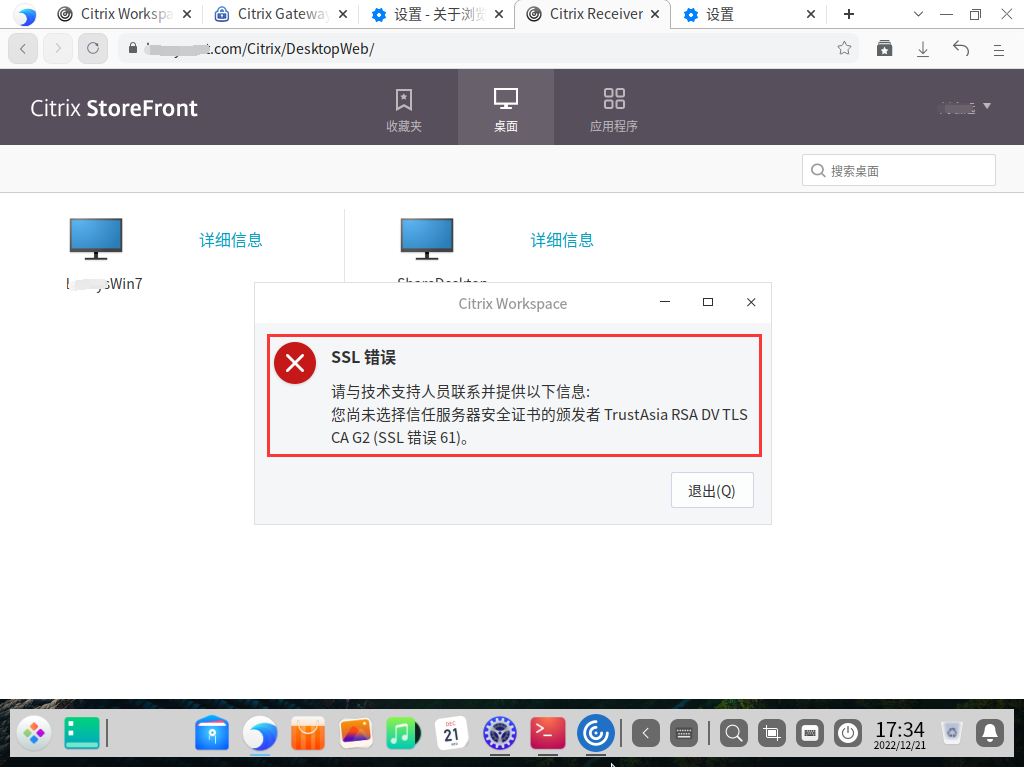Screen dimensions: 1026x768
Task: Click the 搜索桌面 search field
Action: (x=899, y=170)
